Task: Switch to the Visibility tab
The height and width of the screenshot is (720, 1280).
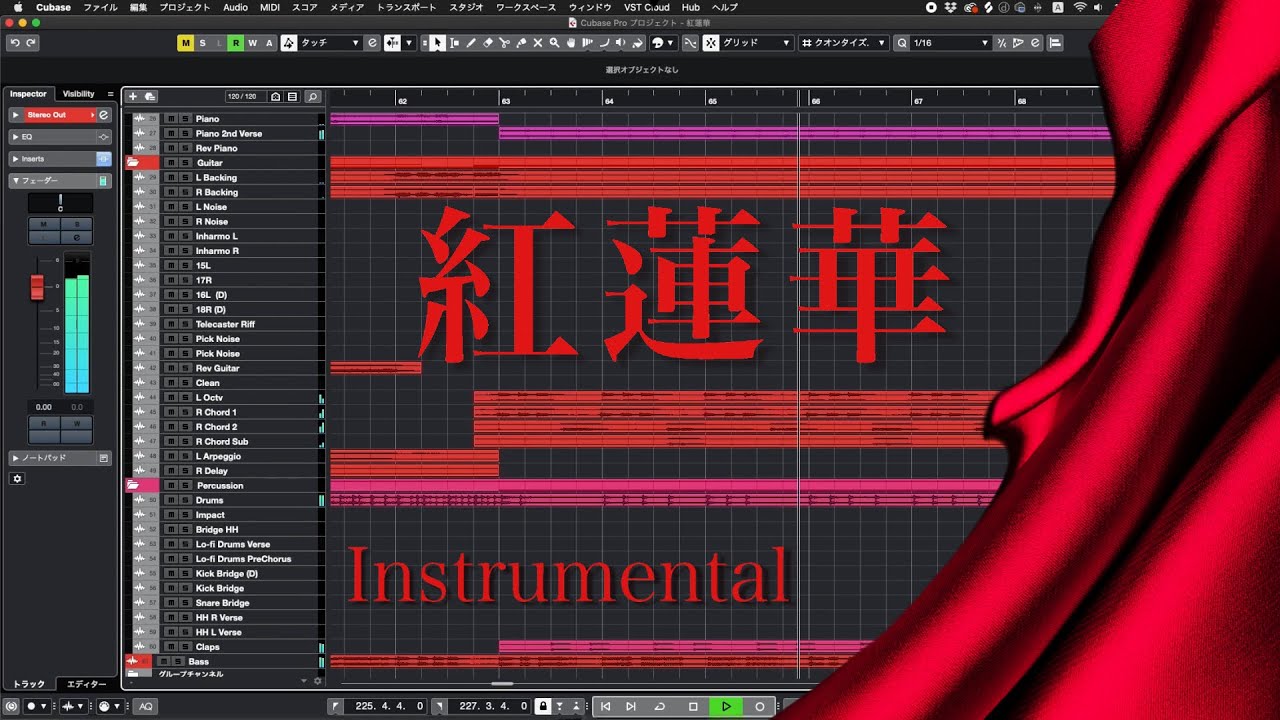Action: tap(78, 94)
